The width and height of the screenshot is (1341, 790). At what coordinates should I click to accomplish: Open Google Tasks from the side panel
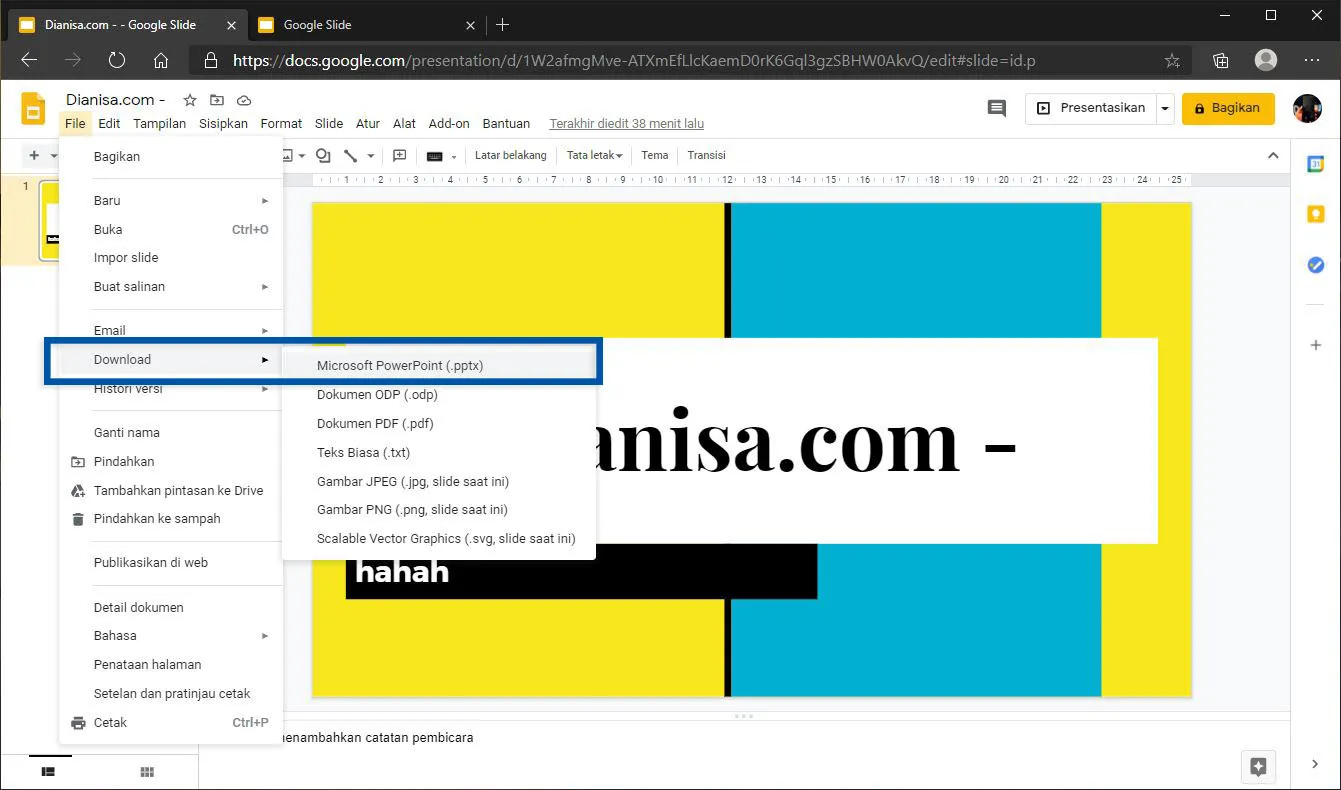pyautogui.click(x=1315, y=265)
